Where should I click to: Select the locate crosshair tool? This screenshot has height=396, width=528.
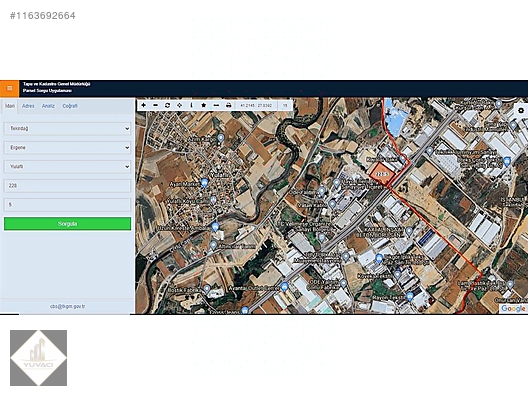179,105
